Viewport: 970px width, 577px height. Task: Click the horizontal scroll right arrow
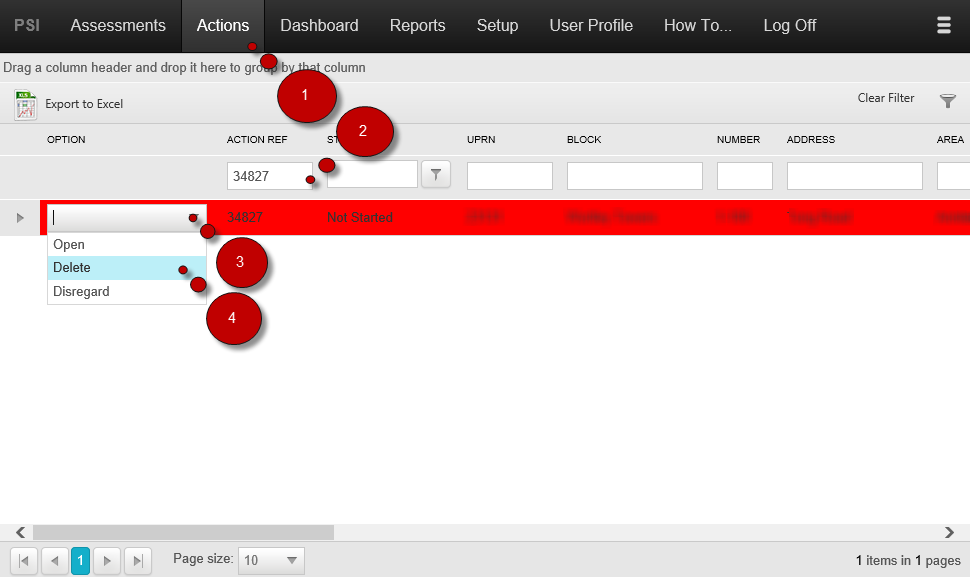pyautogui.click(x=950, y=532)
